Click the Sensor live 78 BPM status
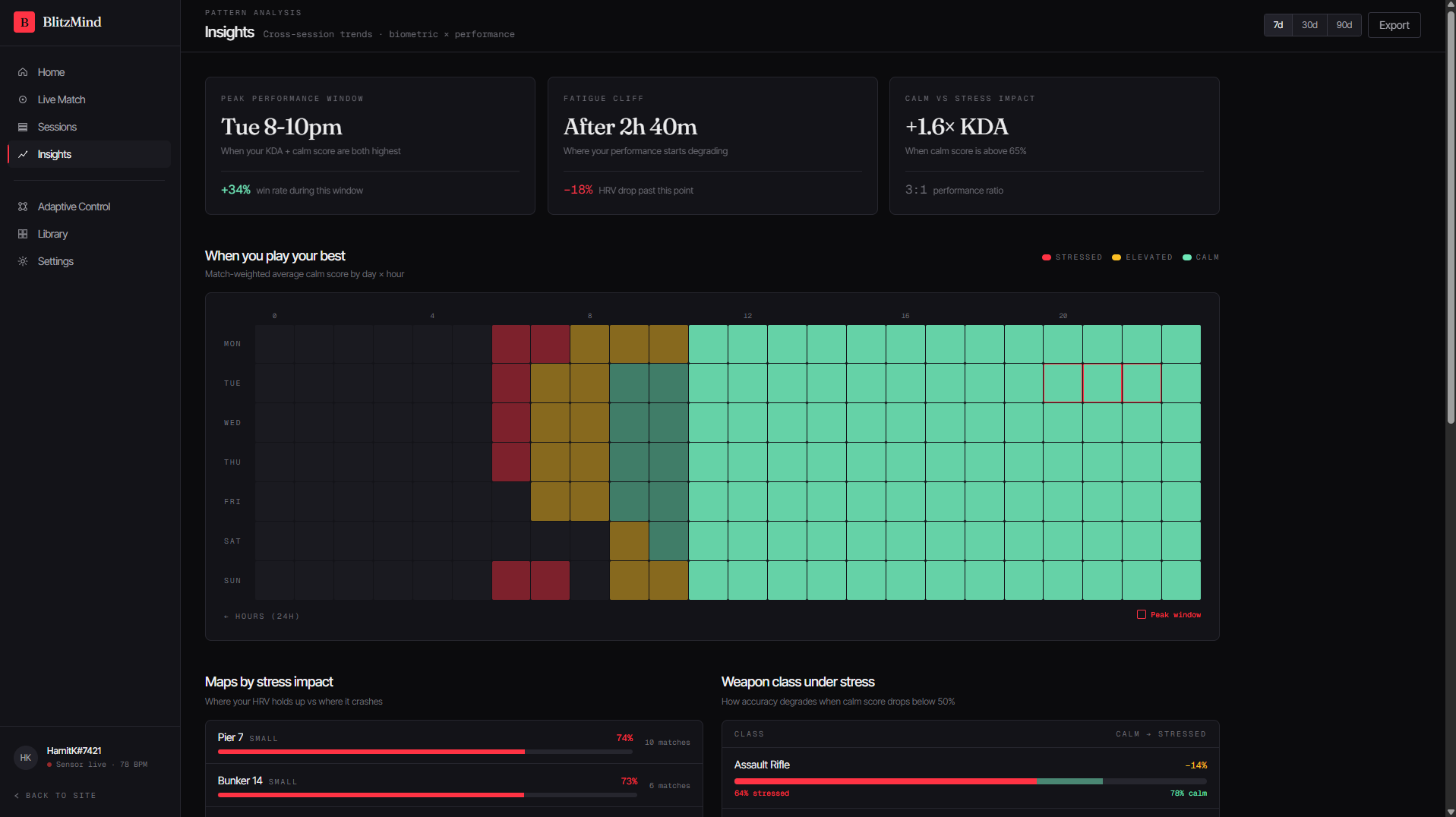This screenshot has height=817, width=1456. click(97, 765)
